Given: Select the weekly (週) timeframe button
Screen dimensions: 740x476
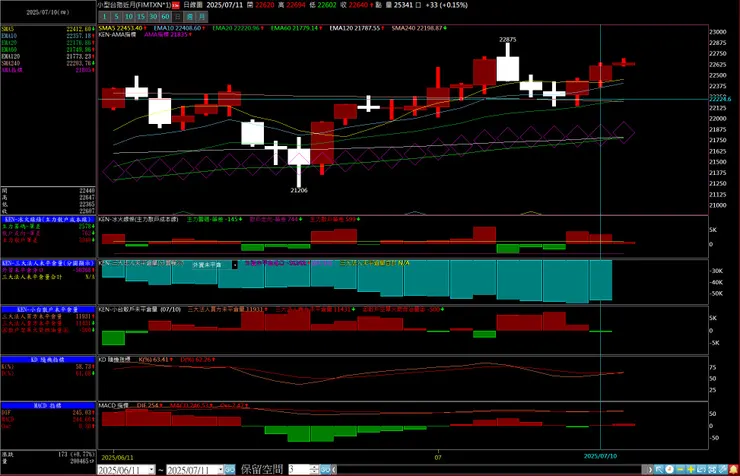Looking at the screenshot, I should point(190,17).
